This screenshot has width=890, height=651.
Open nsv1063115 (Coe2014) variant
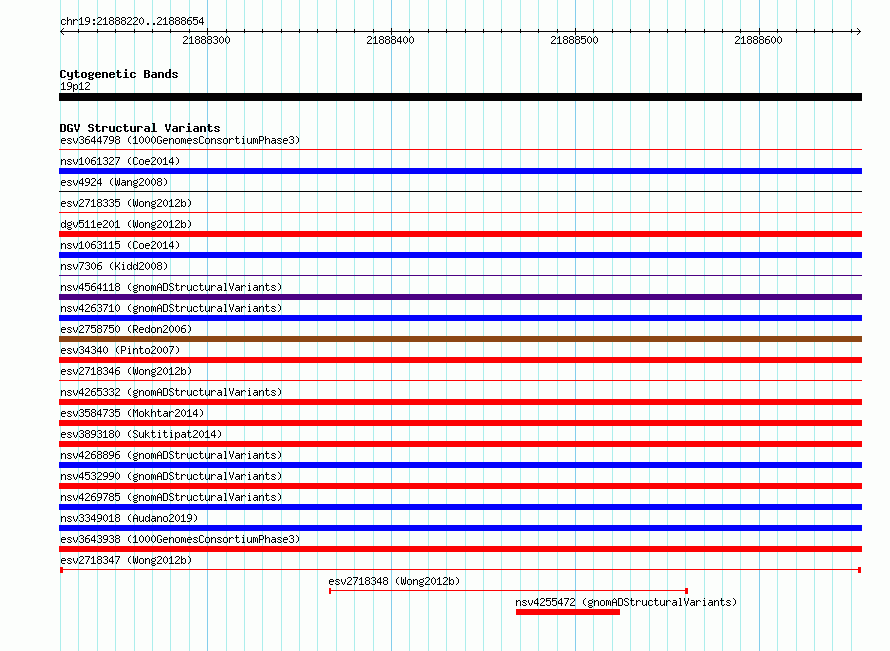(120, 245)
